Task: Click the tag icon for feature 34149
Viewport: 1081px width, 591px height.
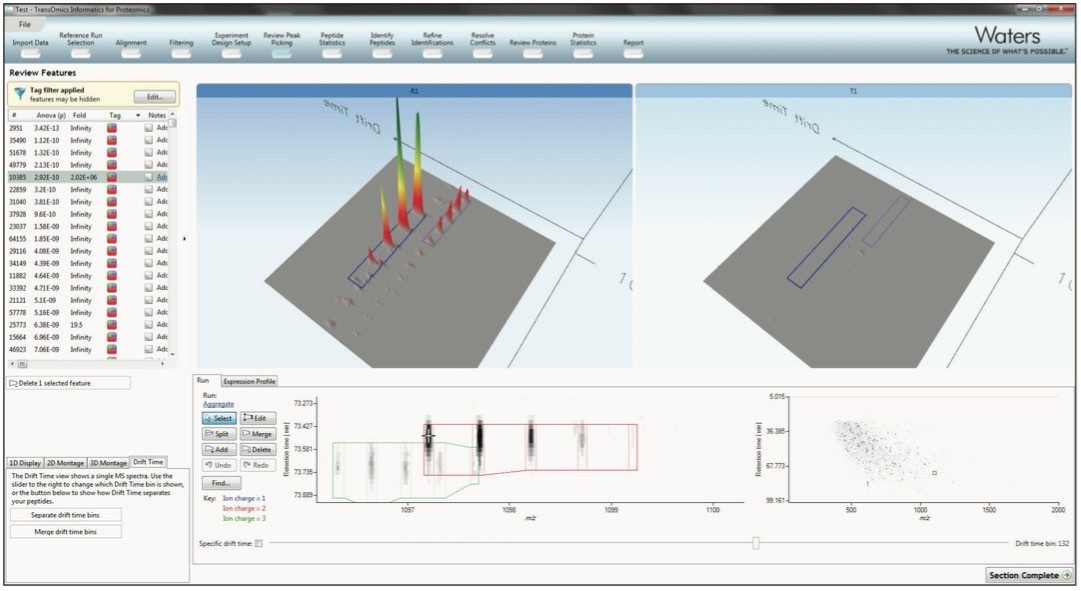Action: click(x=112, y=263)
